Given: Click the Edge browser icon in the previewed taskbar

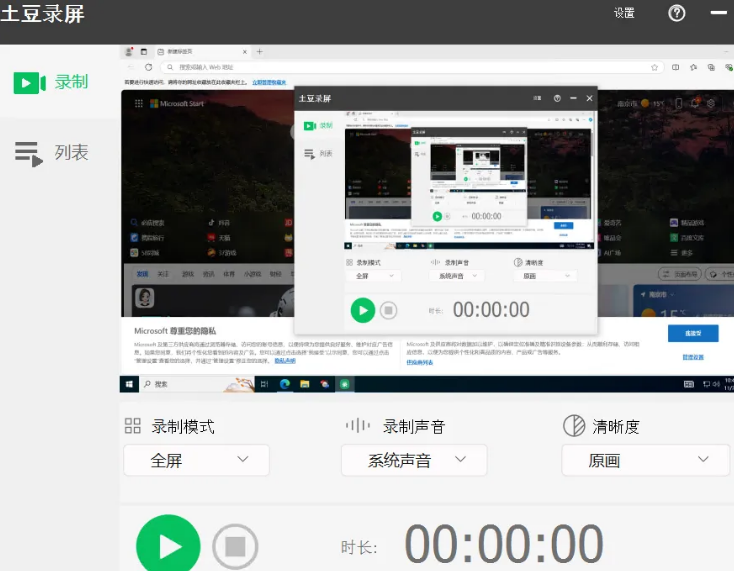Looking at the screenshot, I should [x=285, y=384].
